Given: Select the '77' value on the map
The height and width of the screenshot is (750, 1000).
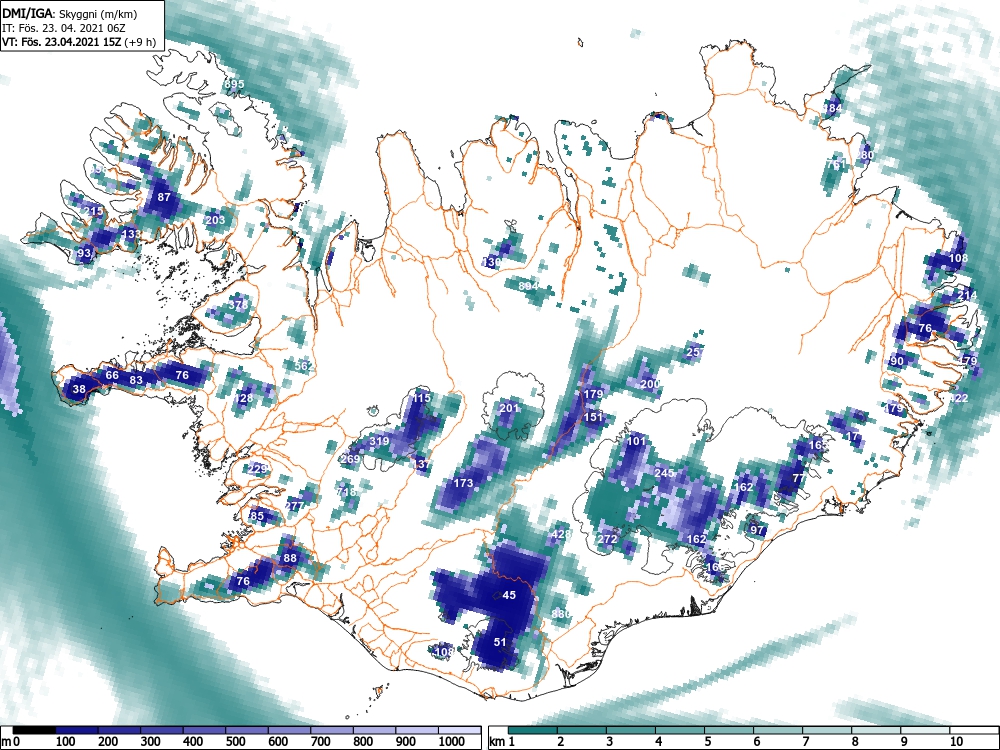Looking at the screenshot, I should pos(798,478).
